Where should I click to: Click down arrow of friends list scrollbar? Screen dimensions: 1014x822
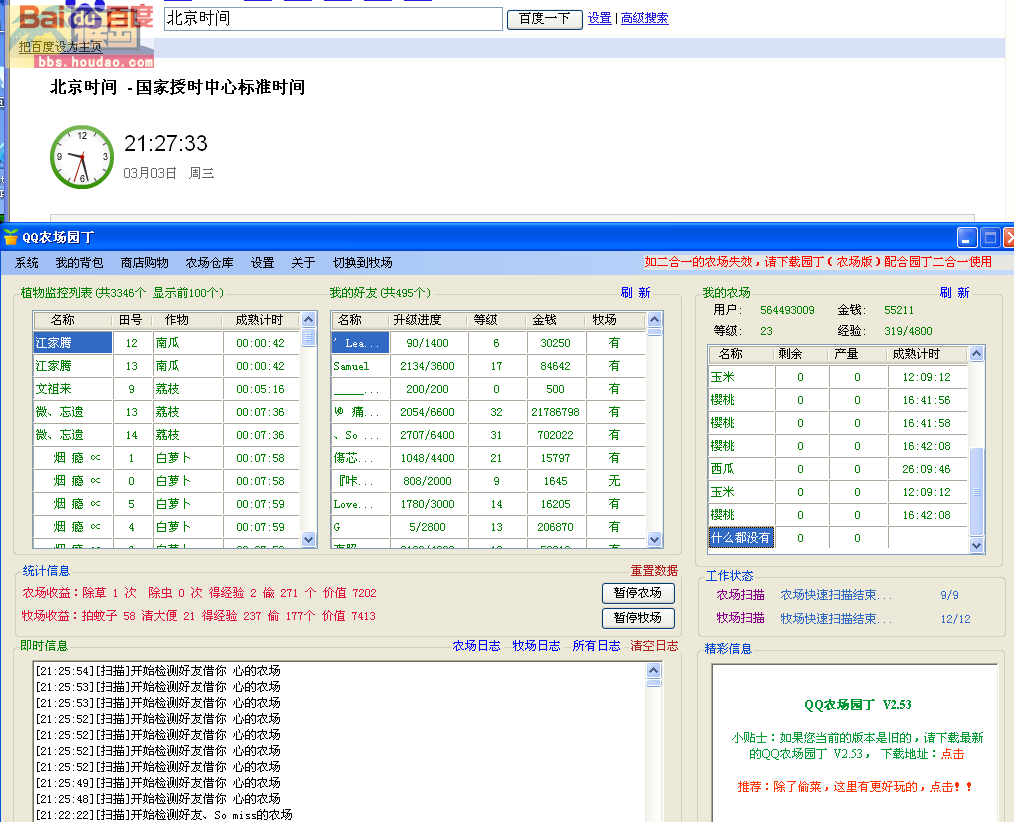point(654,539)
